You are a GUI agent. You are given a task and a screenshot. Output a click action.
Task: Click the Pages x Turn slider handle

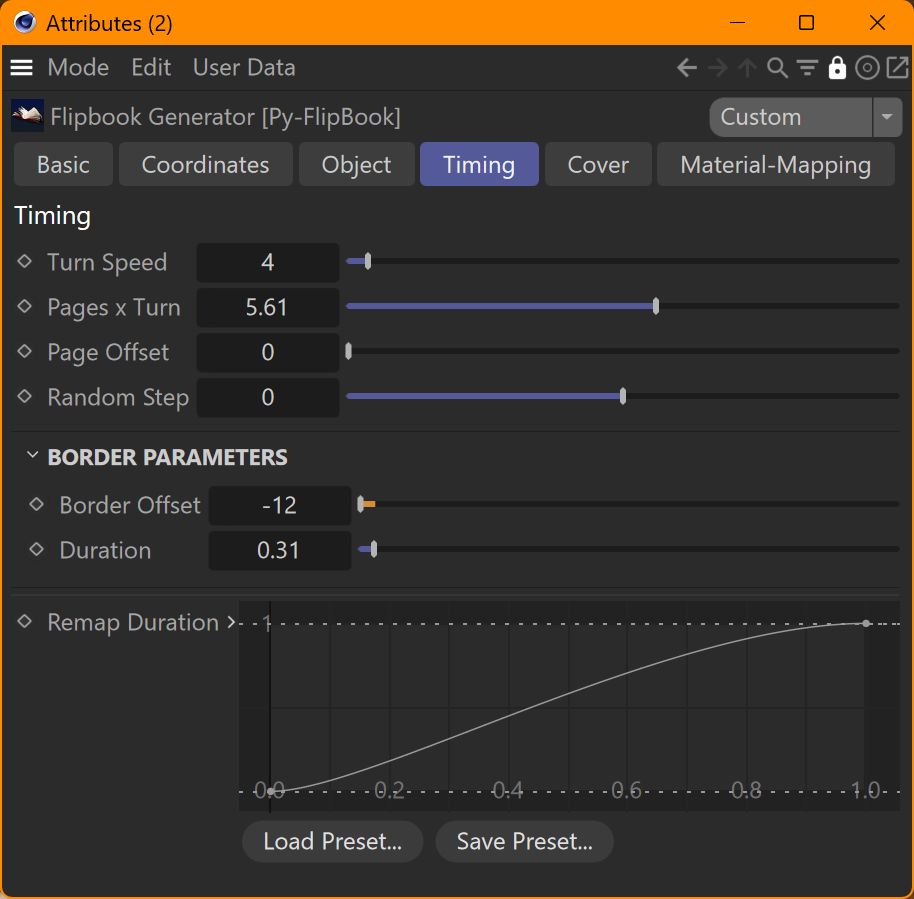(x=656, y=306)
